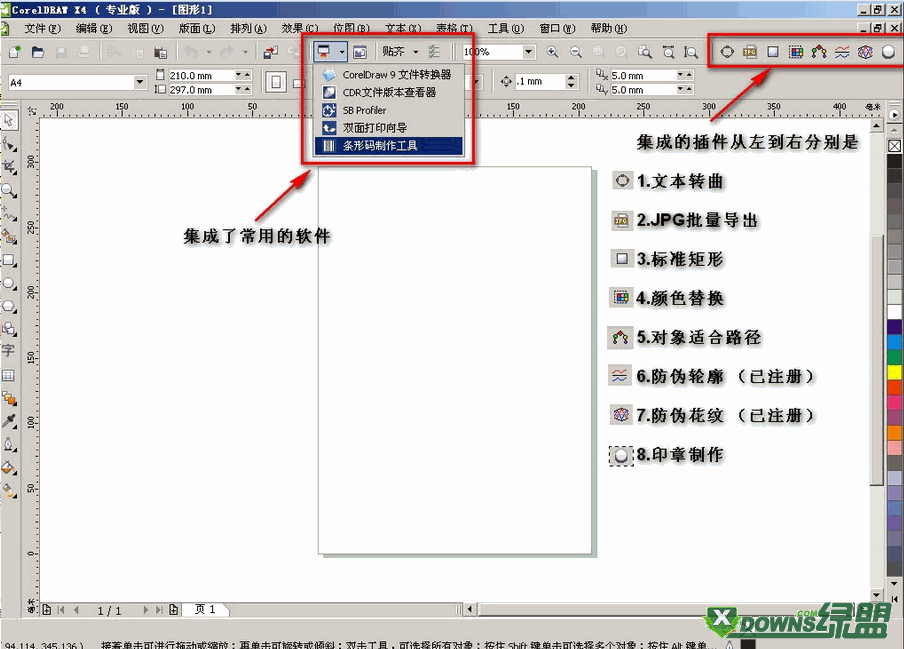The height and width of the screenshot is (649, 904).
Task: Click the anti-counterfeit outline plugin icon
Action: [842, 52]
